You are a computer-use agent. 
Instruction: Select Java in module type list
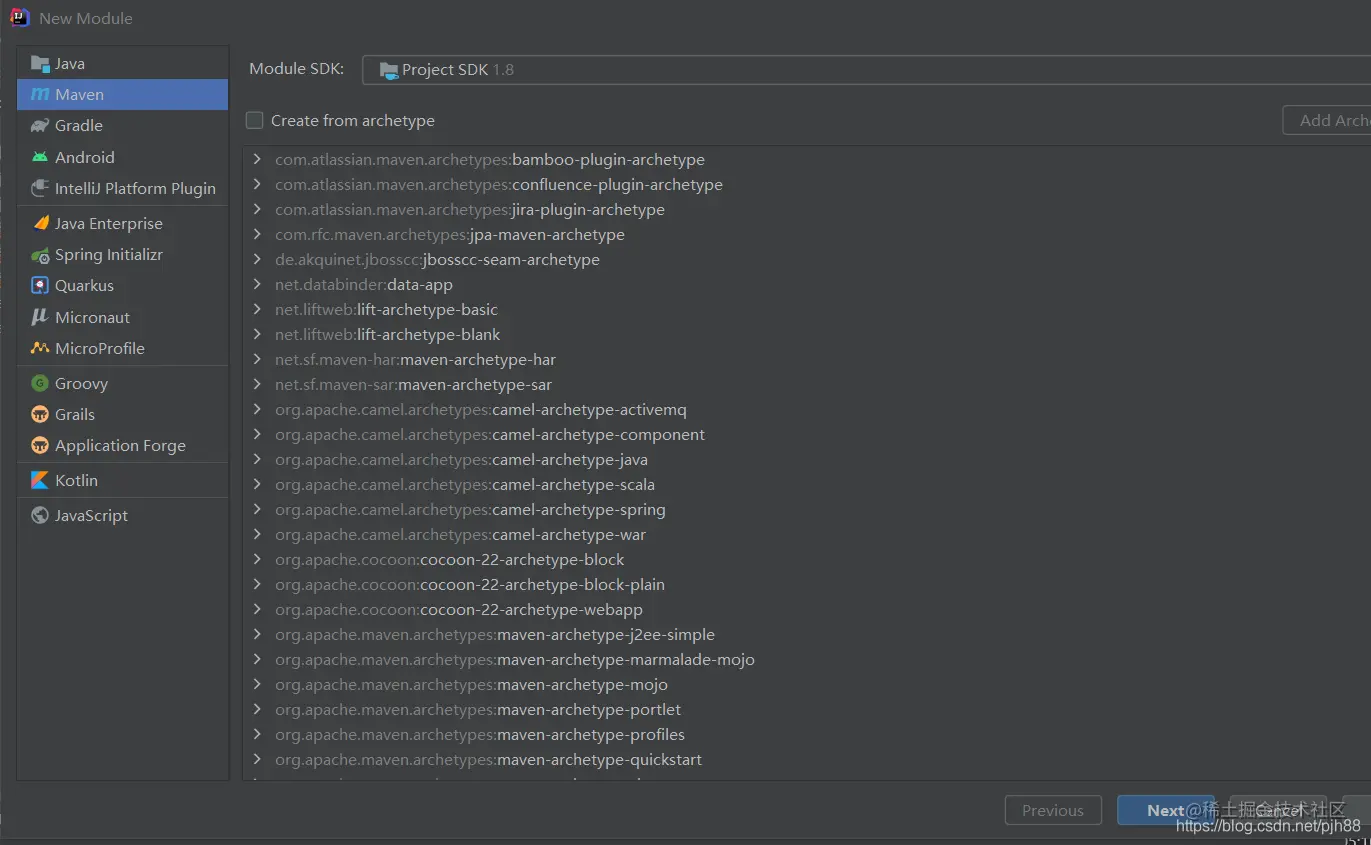click(x=123, y=64)
